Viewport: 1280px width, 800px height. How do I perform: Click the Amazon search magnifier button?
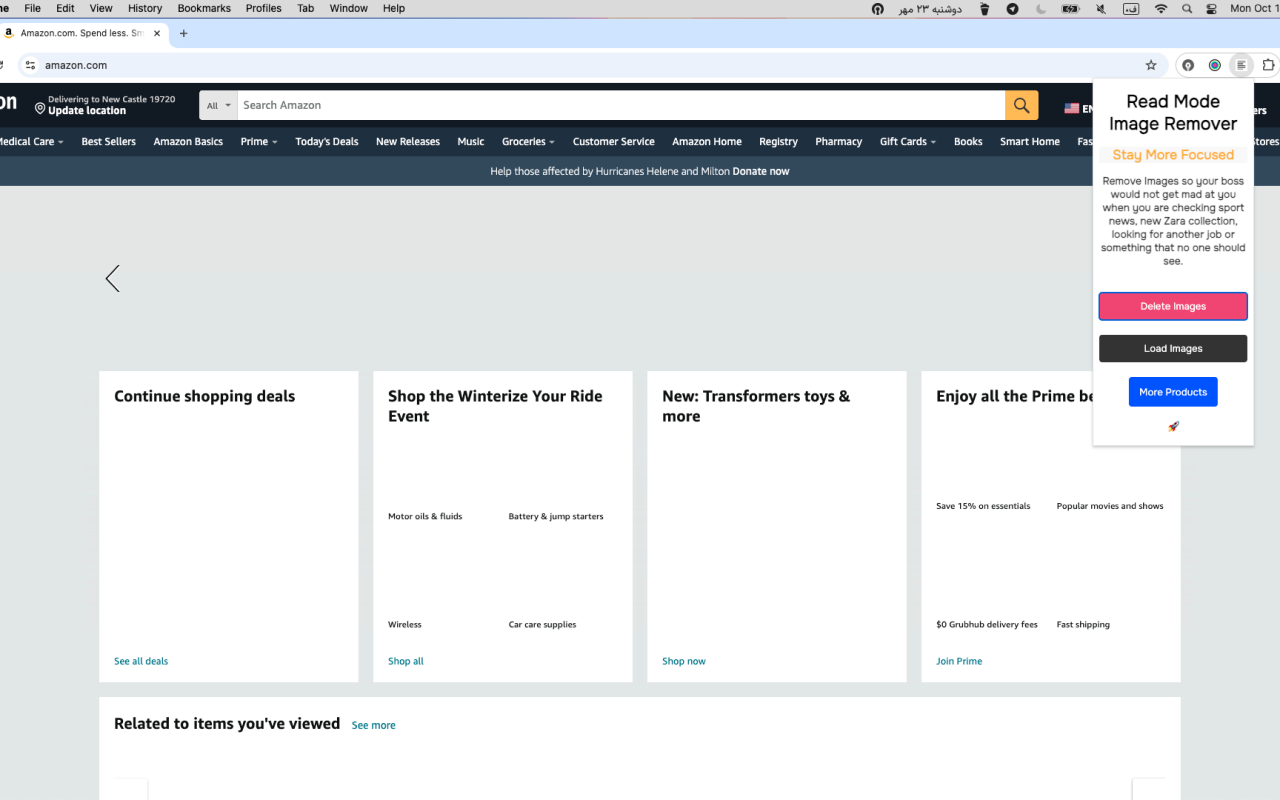point(1021,105)
